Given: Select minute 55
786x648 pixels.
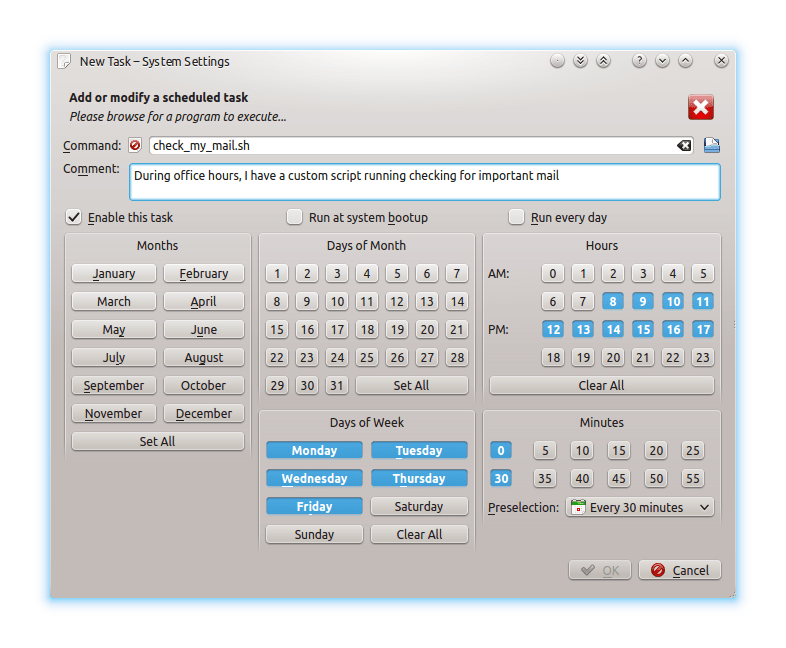Looking at the screenshot, I should point(693,478).
